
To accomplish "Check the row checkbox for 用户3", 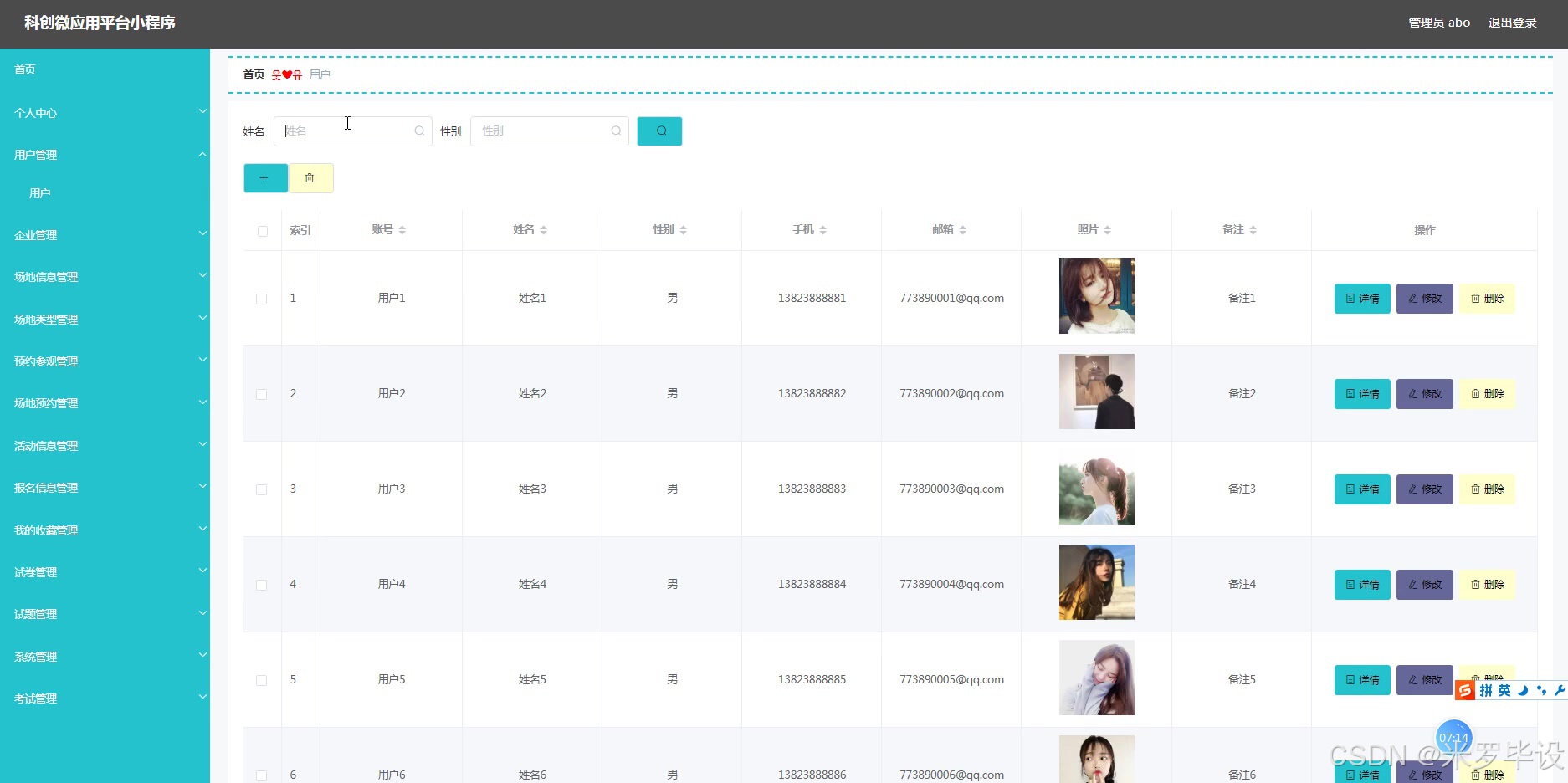I will click(x=262, y=490).
